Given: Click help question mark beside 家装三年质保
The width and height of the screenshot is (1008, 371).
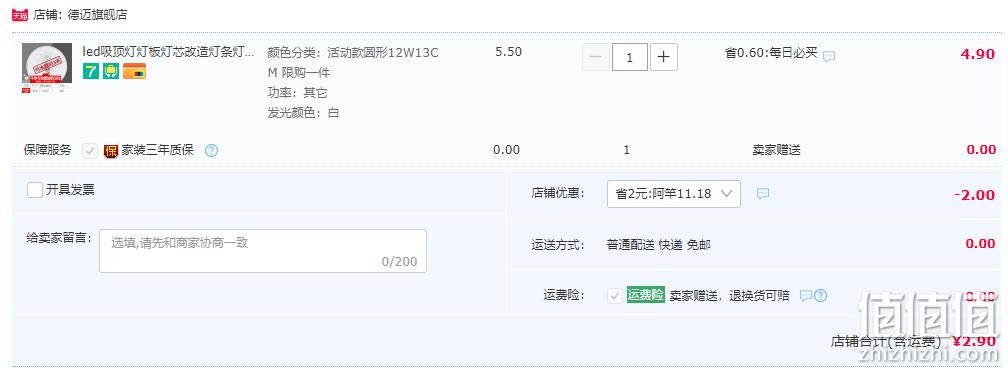Looking at the screenshot, I should tap(212, 151).
